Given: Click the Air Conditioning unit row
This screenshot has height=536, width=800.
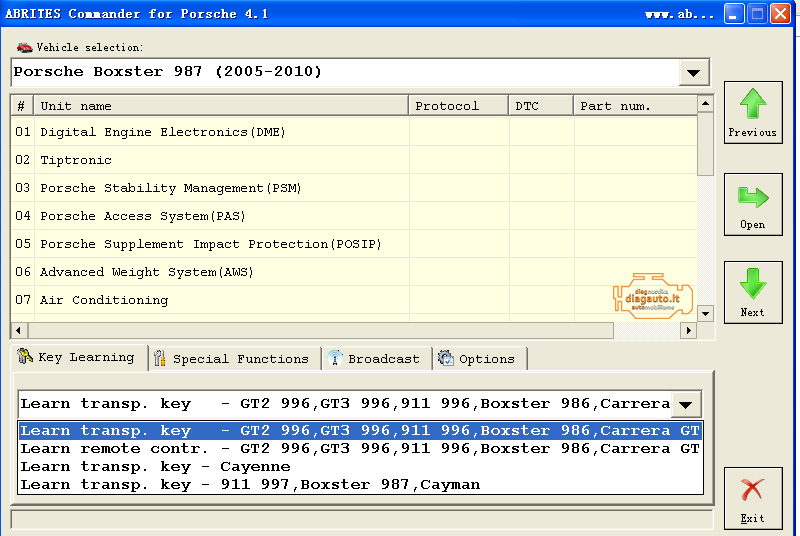Looking at the screenshot, I should [104, 300].
